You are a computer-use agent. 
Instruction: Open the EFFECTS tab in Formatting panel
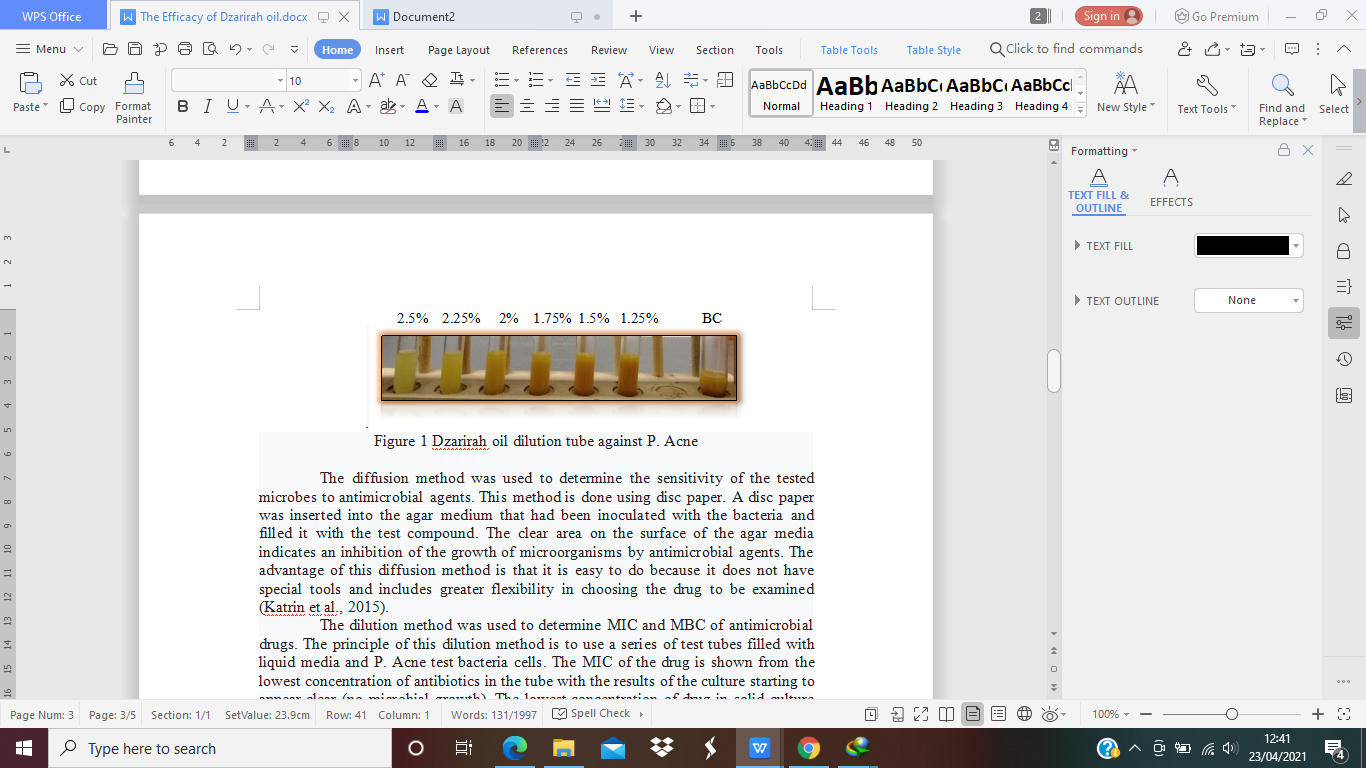[x=1171, y=188]
